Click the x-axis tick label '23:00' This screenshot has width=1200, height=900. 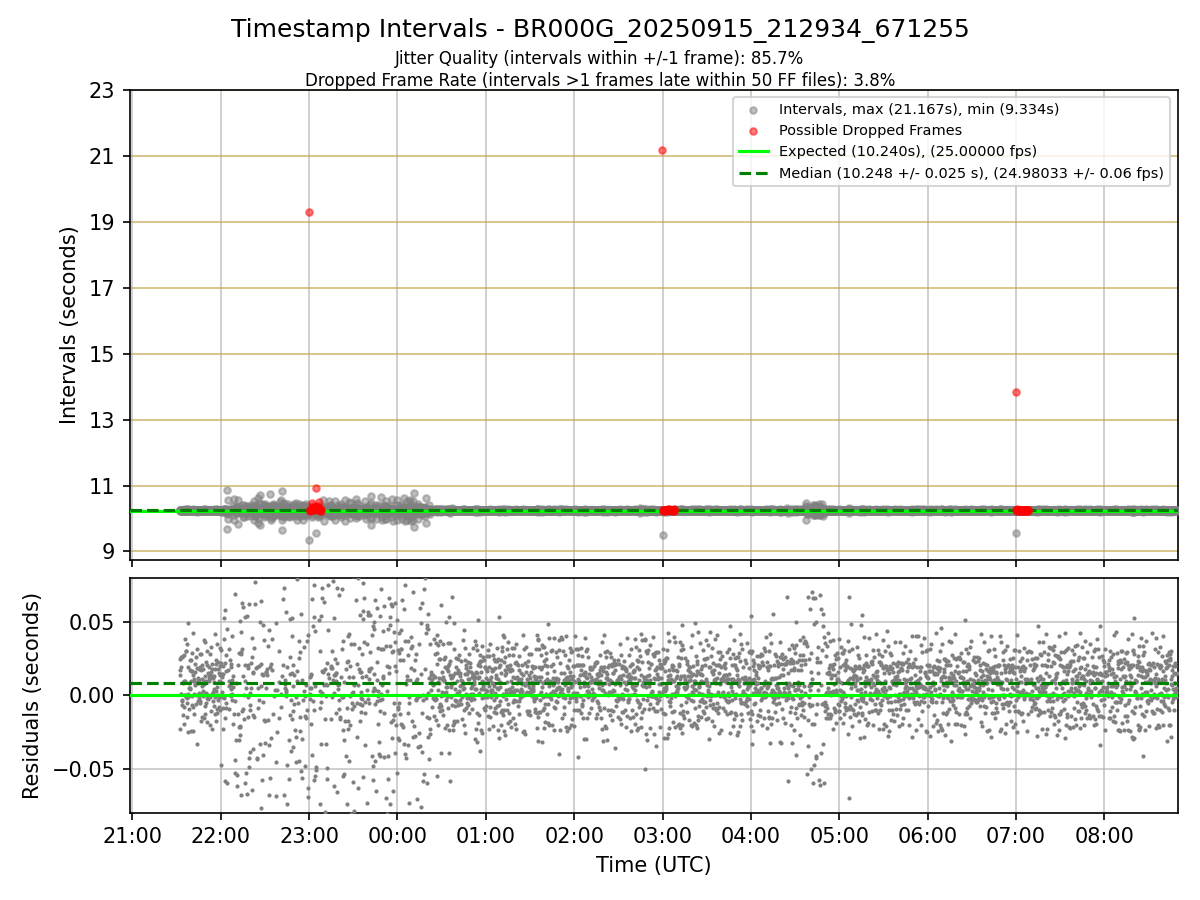click(309, 835)
